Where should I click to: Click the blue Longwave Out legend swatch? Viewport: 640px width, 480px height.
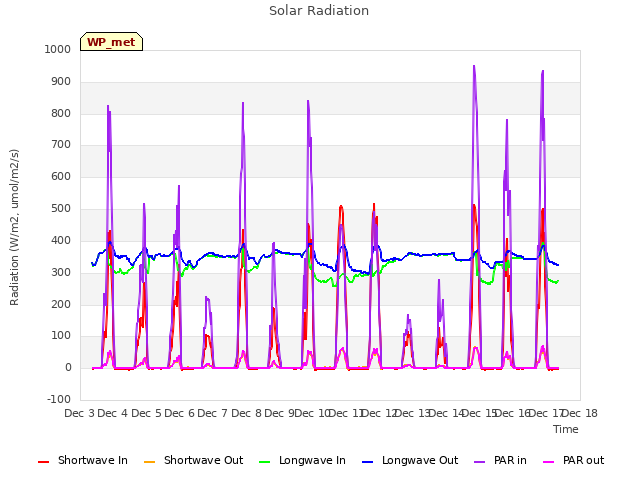[x=367, y=462]
